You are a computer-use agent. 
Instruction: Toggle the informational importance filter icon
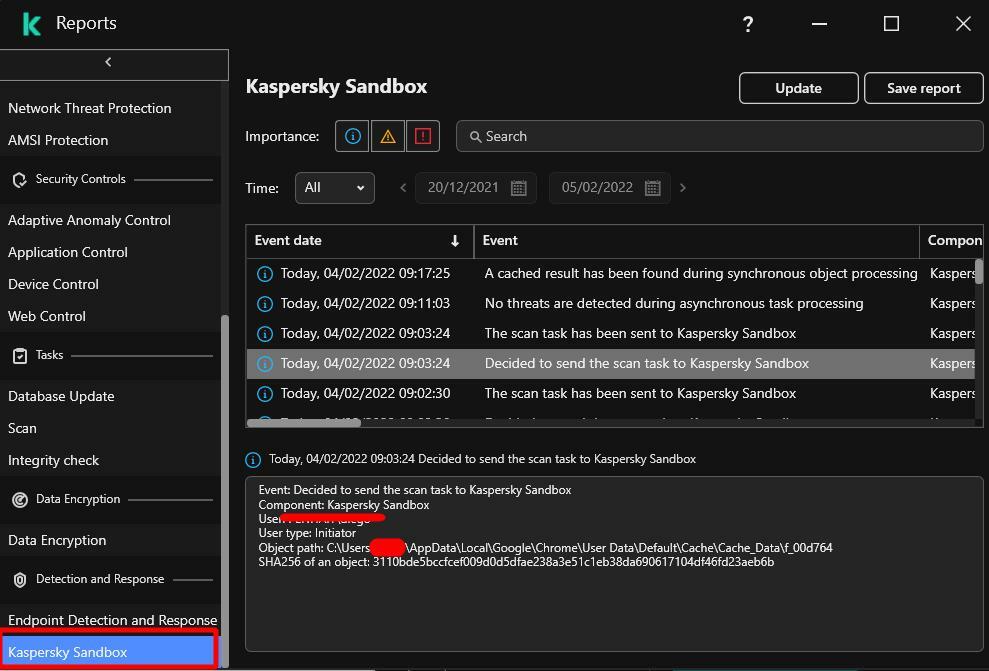click(x=352, y=137)
